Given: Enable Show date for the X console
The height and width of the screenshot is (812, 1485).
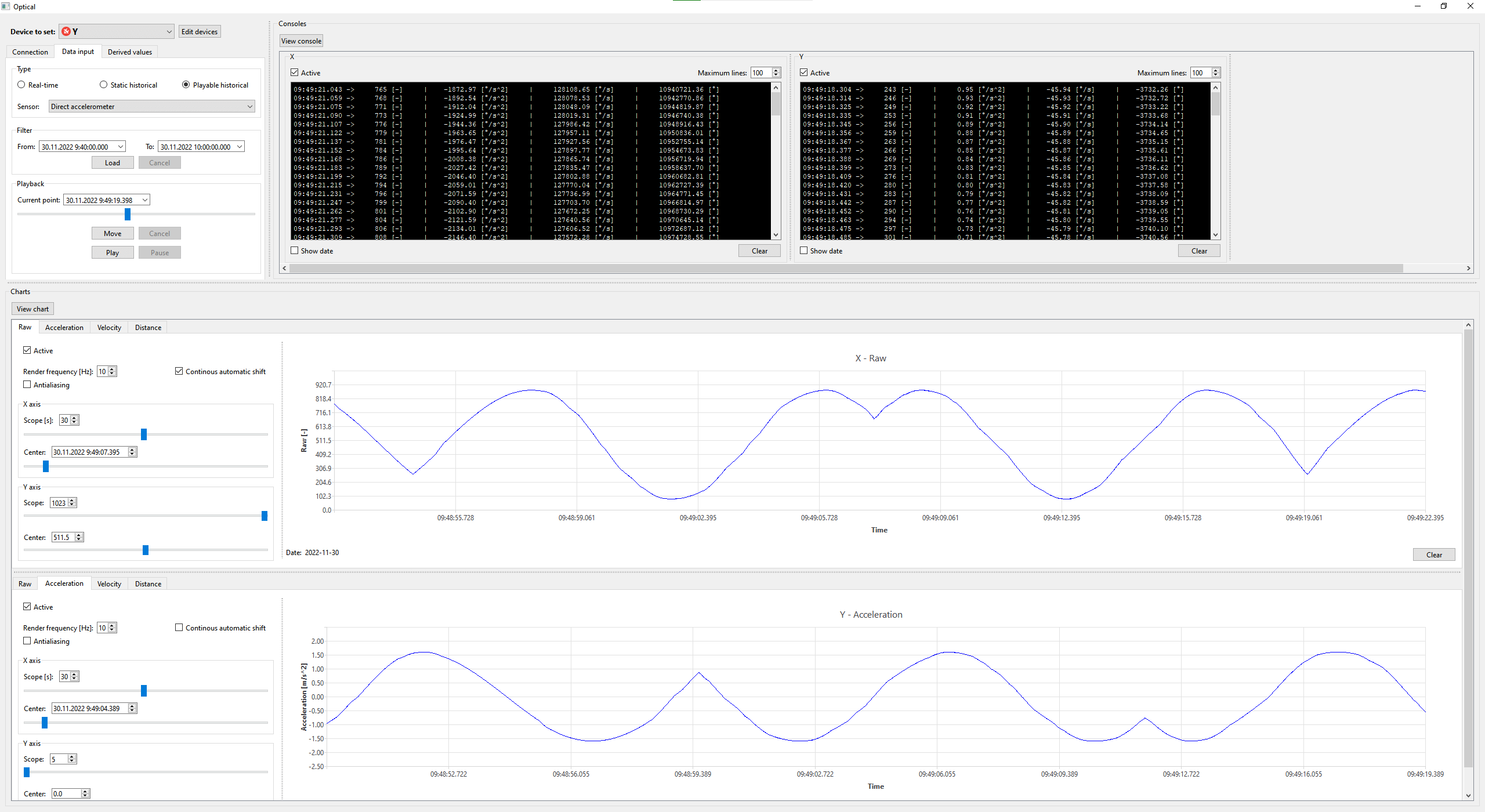Looking at the screenshot, I should coord(295,250).
